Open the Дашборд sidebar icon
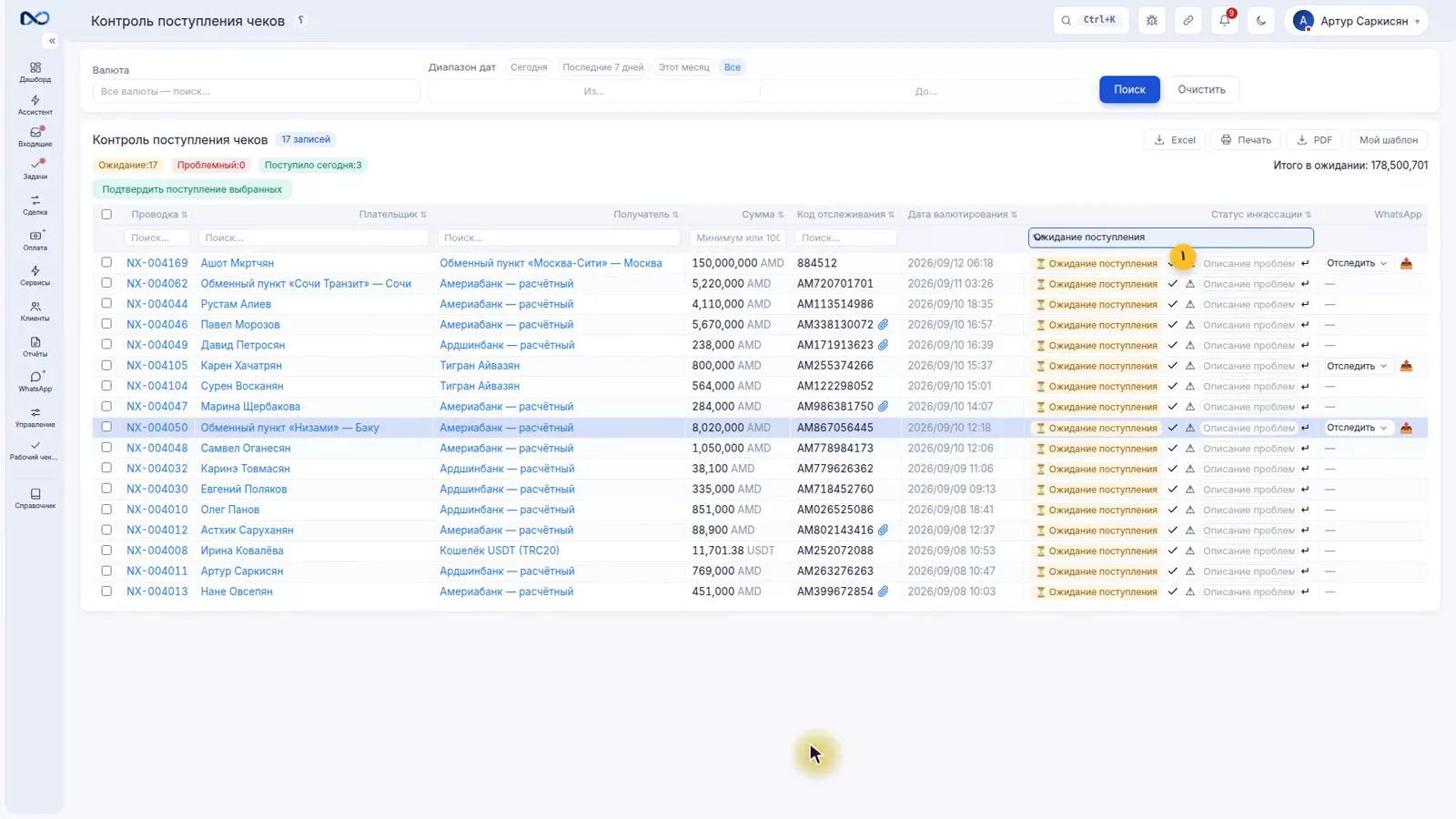 [35, 72]
